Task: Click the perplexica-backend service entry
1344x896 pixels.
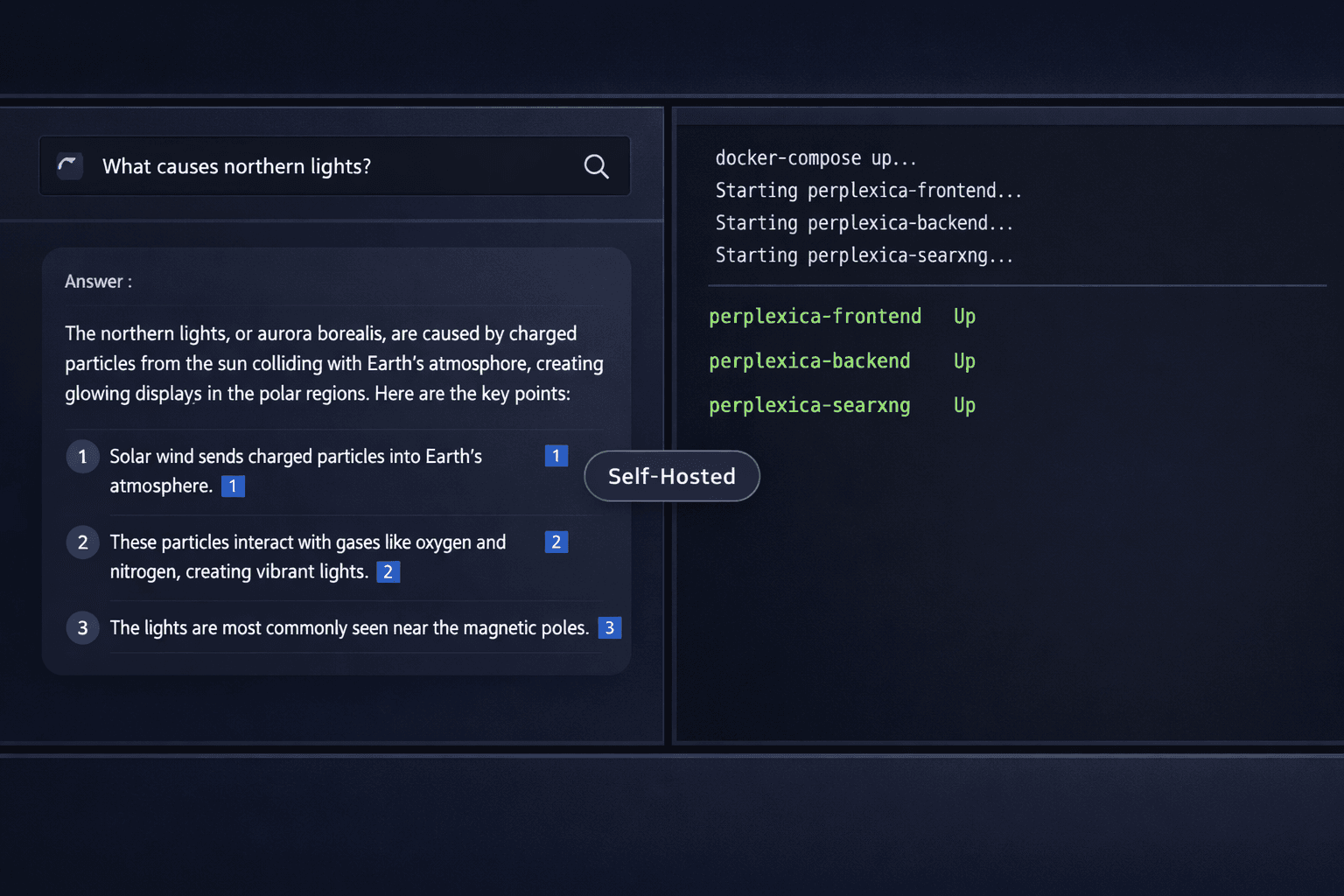Action: pyautogui.click(x=809, y=360)
